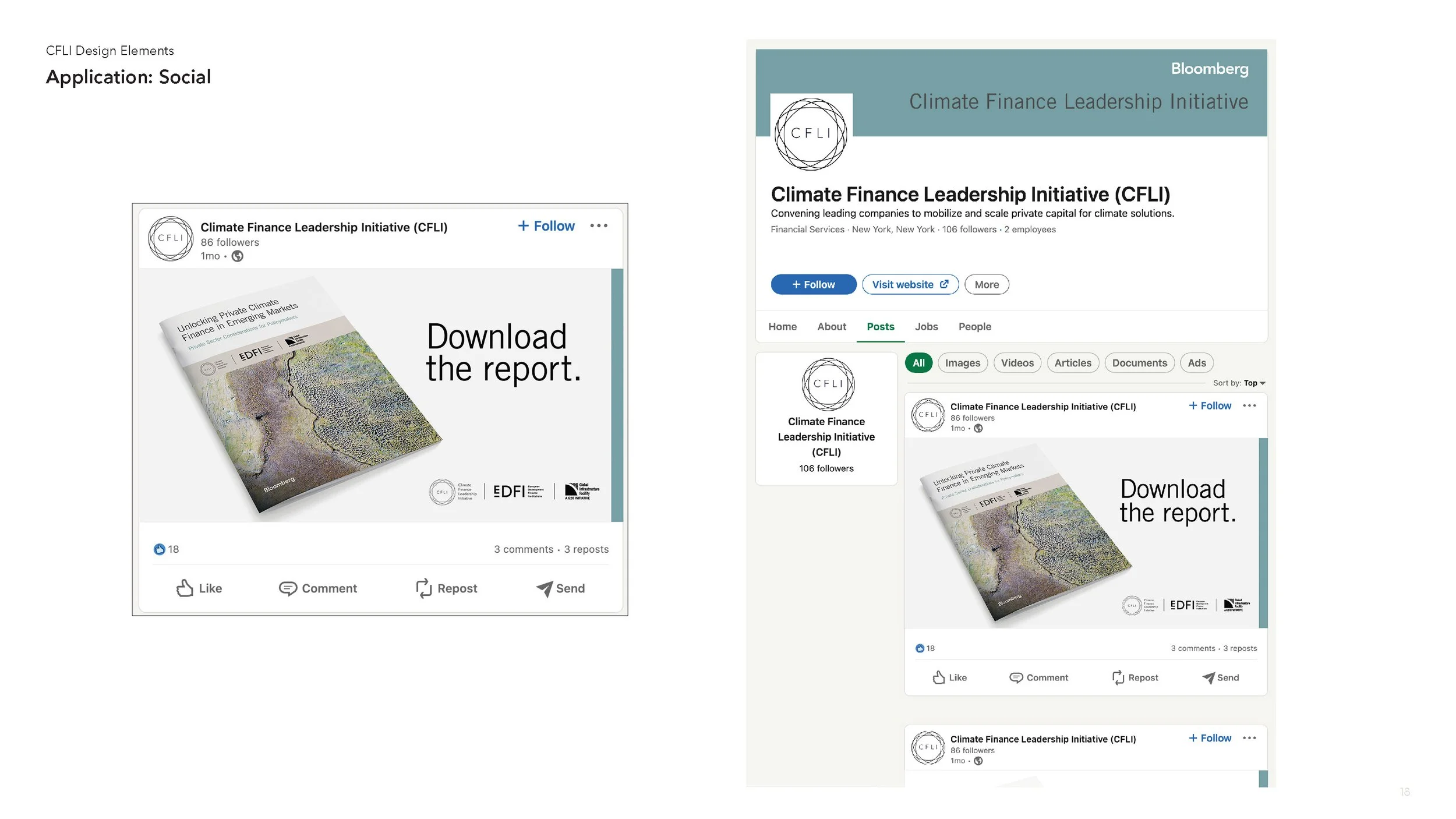Open the three-dot menu in the first feed post
1456x819 pixels.
(1249, 406)
